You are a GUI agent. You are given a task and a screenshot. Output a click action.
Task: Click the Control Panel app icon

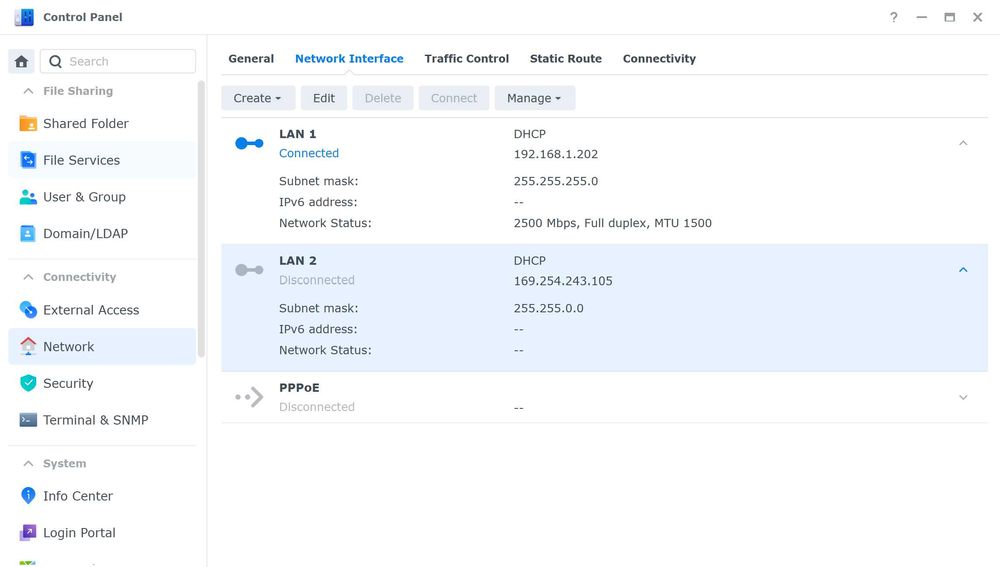(24, 17)
